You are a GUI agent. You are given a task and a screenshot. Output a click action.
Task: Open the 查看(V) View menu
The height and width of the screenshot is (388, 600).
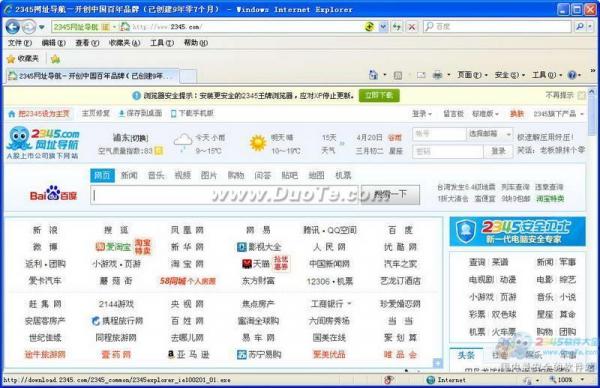tap(87, 43)
